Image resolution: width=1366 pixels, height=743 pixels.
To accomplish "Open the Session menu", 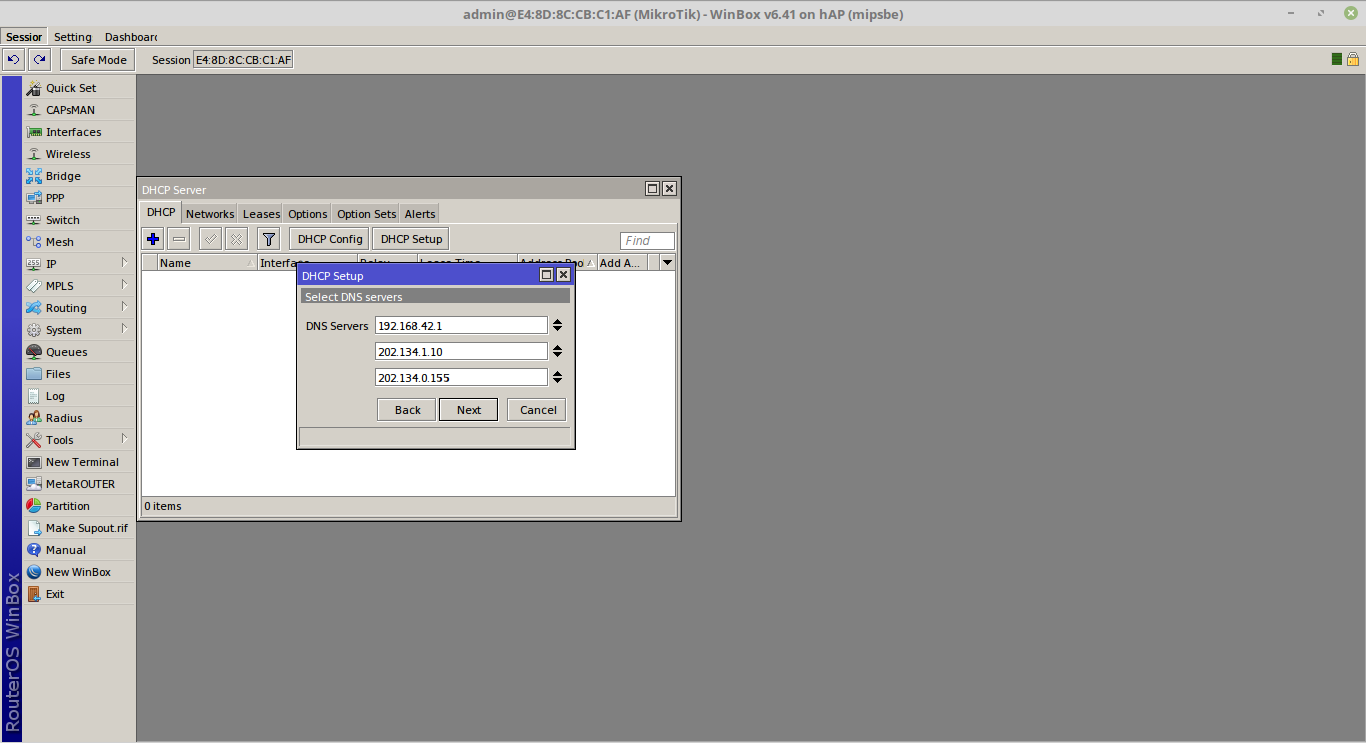I will pos(24,37).
